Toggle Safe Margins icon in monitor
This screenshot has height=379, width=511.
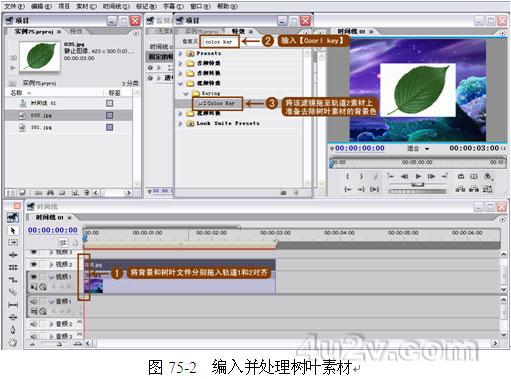(x=474, y=176)
